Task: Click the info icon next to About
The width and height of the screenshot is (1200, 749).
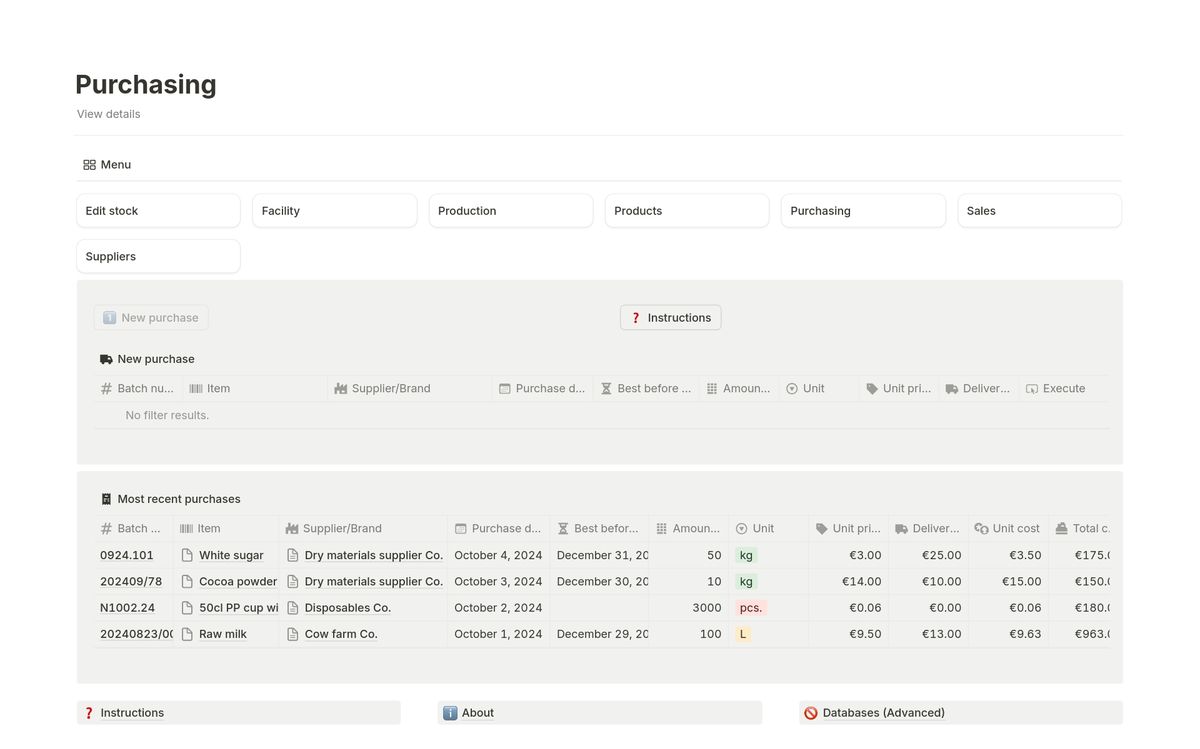Action: 450,713
